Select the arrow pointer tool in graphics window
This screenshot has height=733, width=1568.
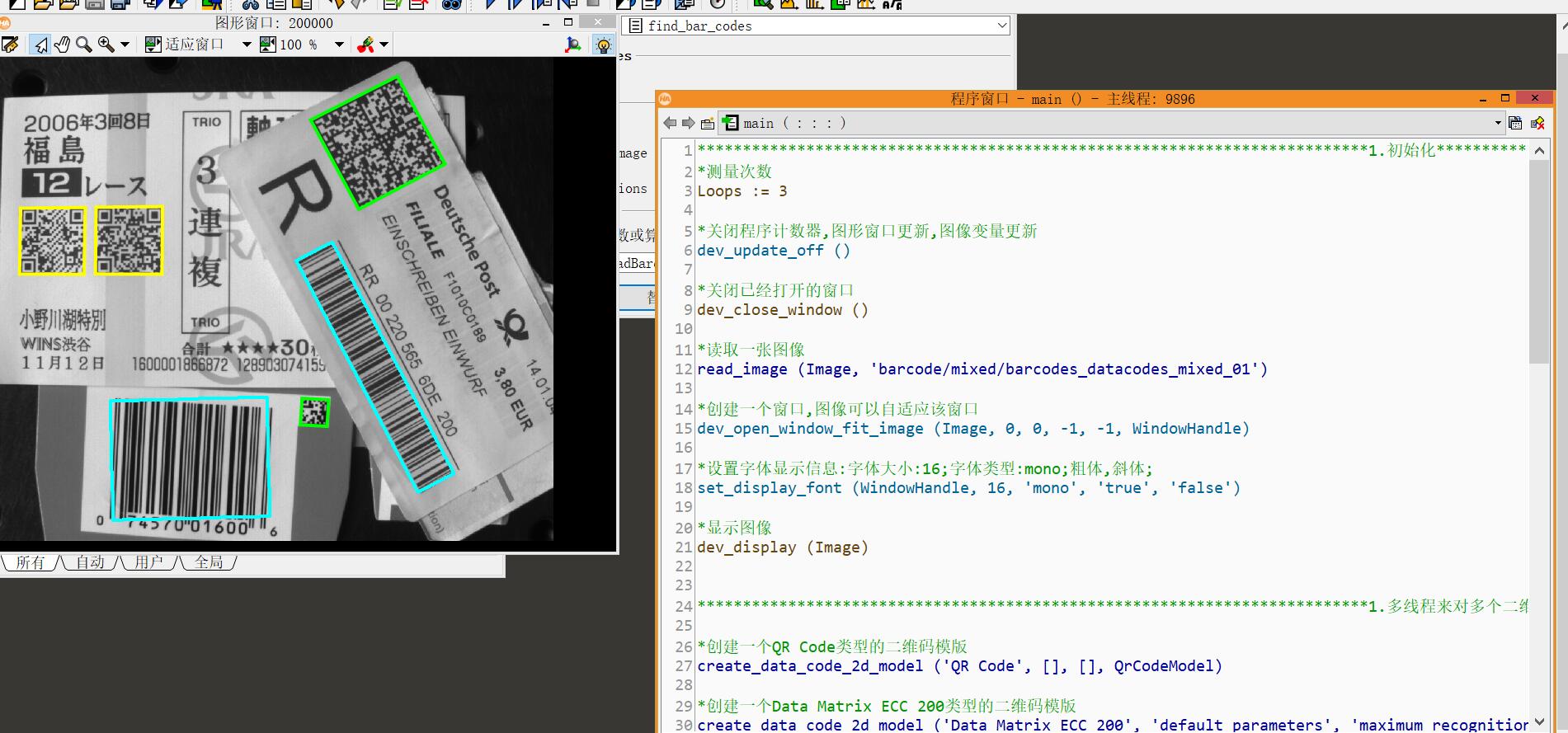click(x=40, y=45)
